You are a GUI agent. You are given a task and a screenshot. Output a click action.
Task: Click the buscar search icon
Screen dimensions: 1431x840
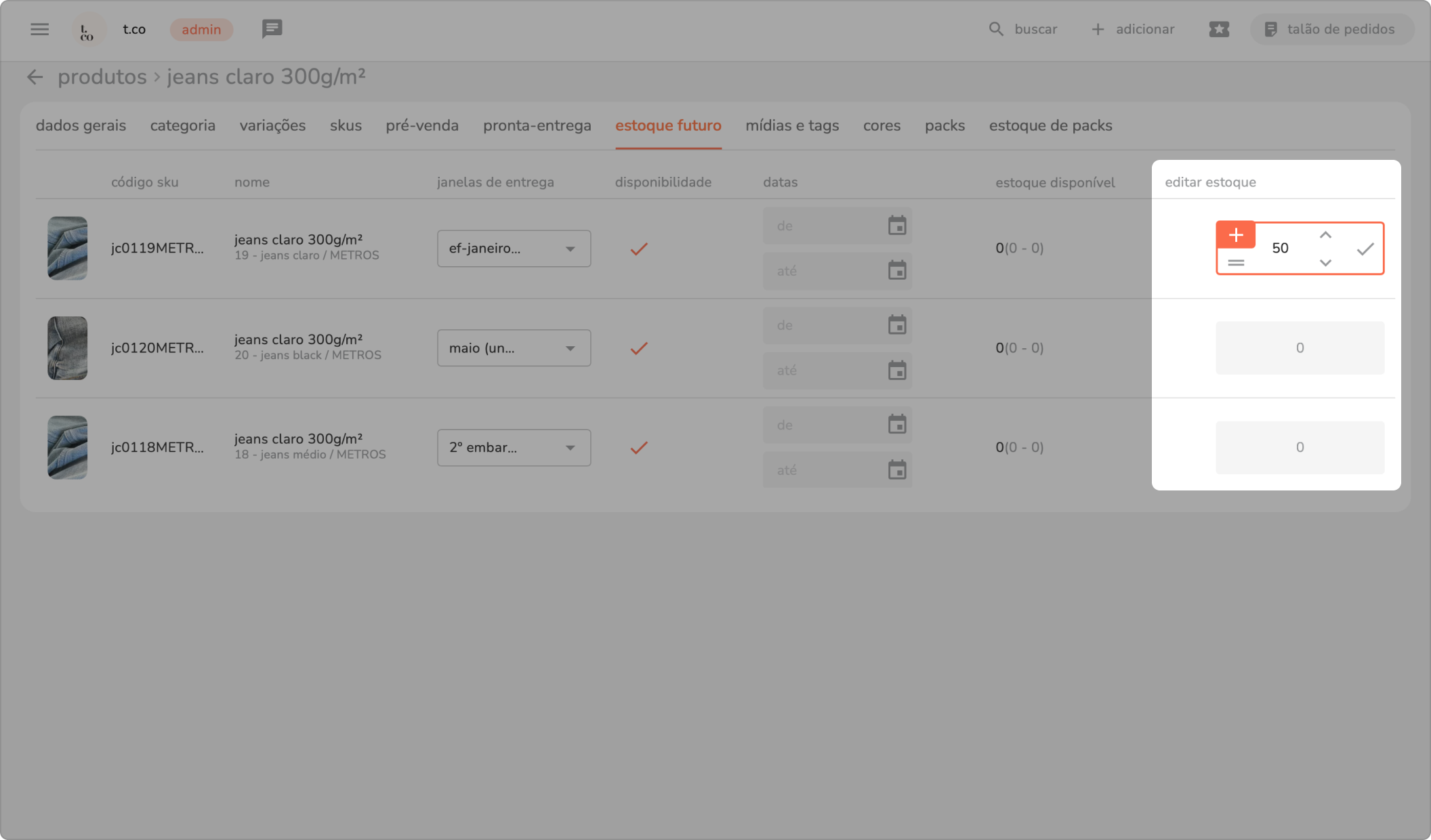point(995,29)
